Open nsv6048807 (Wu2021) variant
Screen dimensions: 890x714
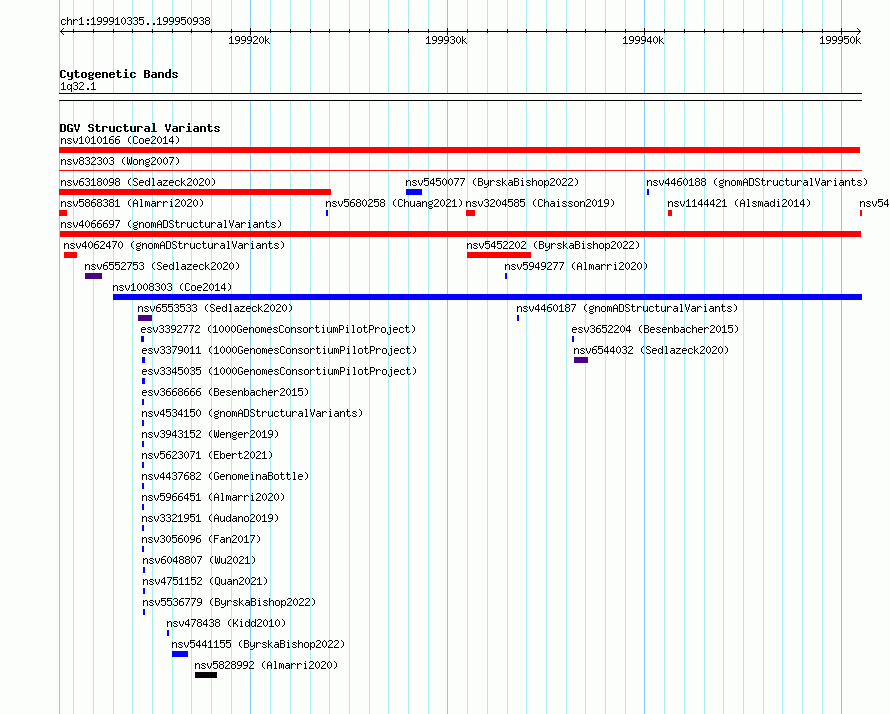pyautogui.click(x=199, y=560)
